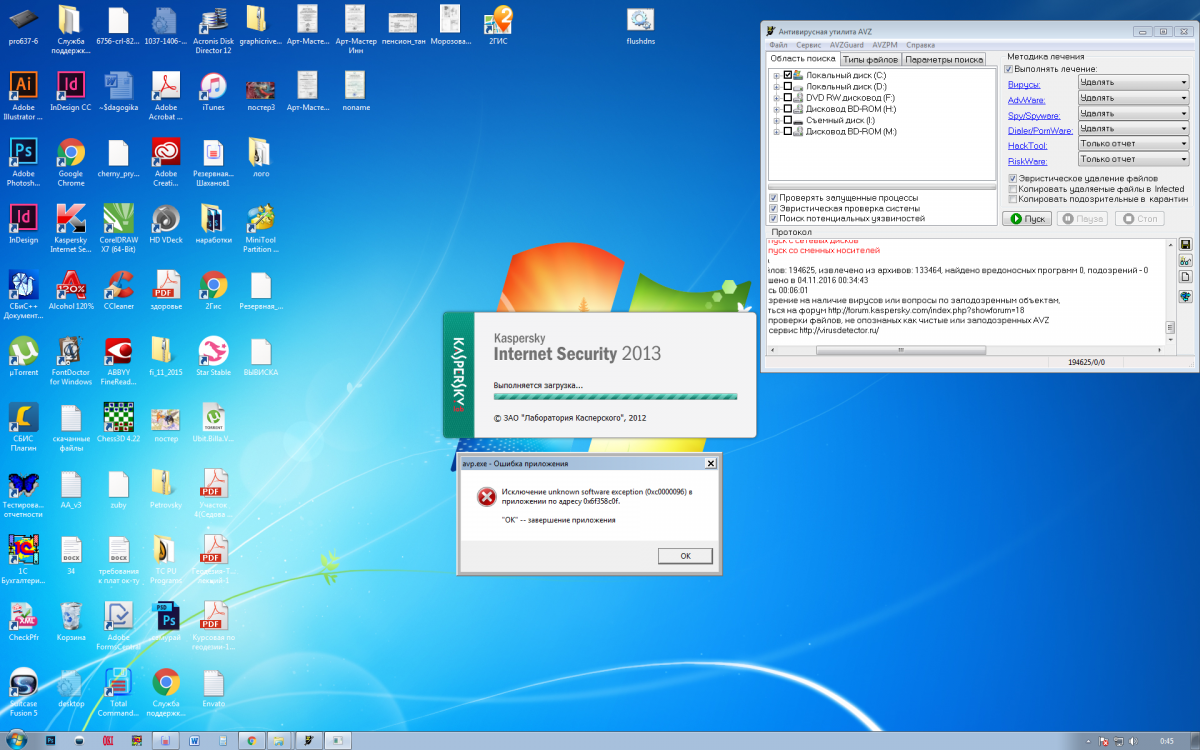Open Star Stable desktop icon
Image resolution: width=1200 pixels, height=750 pixels.
[x=213, y=356]
